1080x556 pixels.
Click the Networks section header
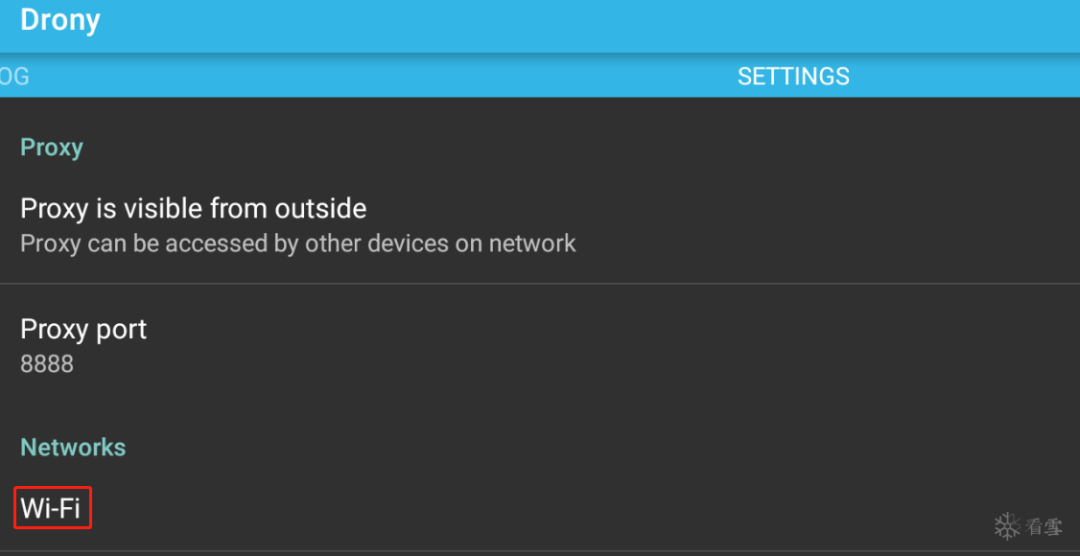[73, 447]
